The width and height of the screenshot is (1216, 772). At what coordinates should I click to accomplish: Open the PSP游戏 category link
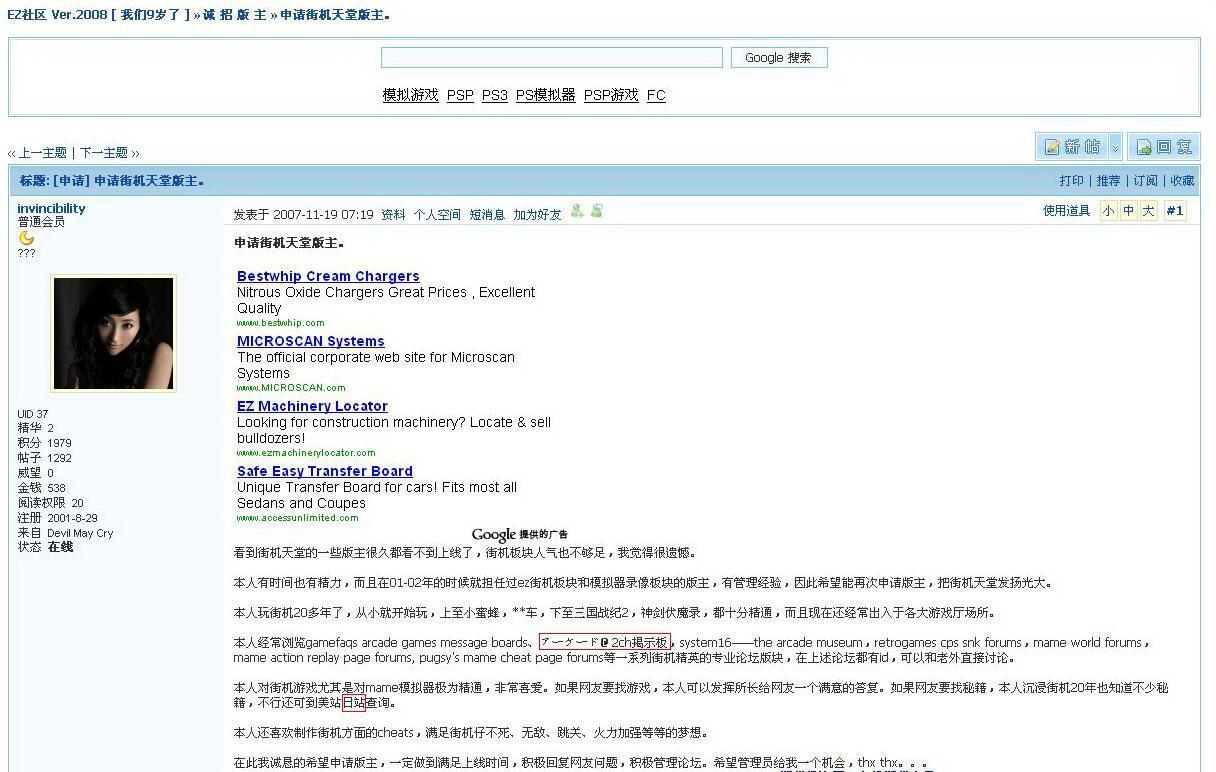pyautogui.click(x=610, y=95)
